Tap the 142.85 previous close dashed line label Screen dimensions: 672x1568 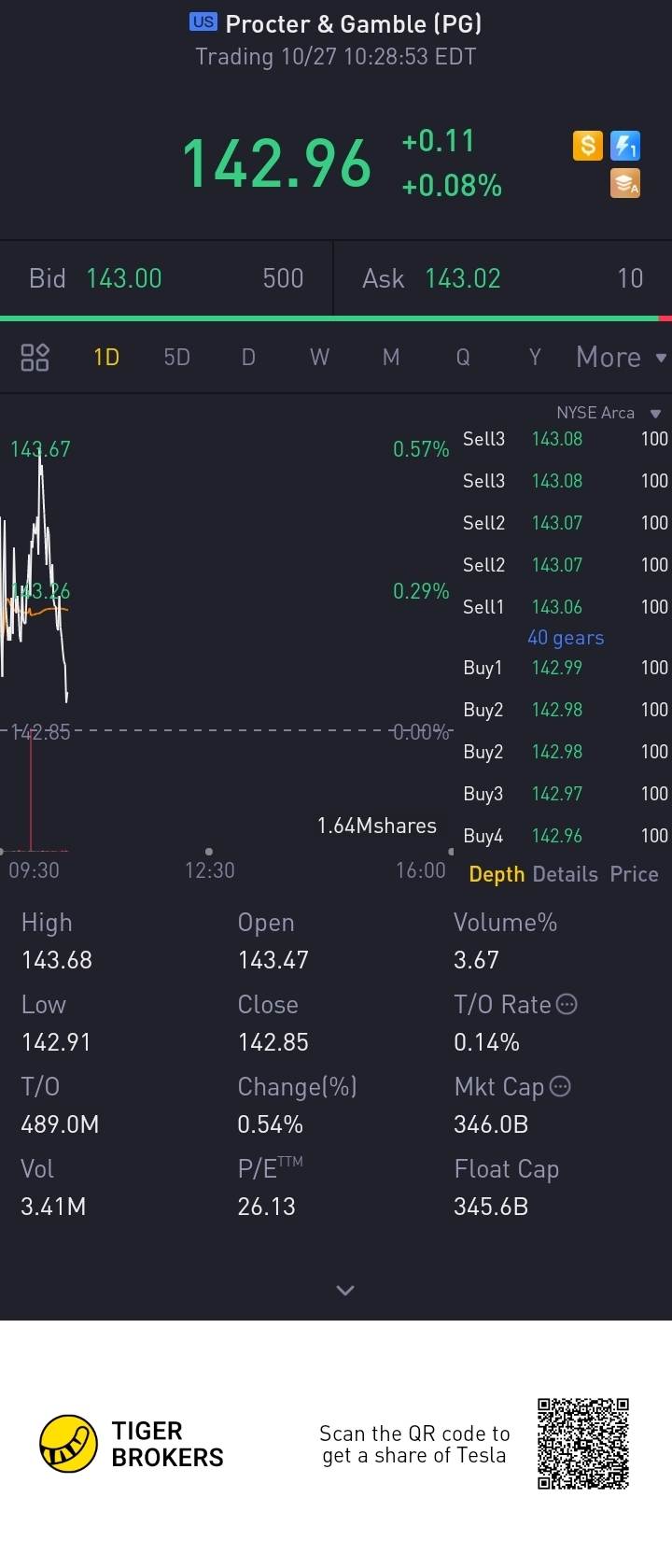(41, 732)
